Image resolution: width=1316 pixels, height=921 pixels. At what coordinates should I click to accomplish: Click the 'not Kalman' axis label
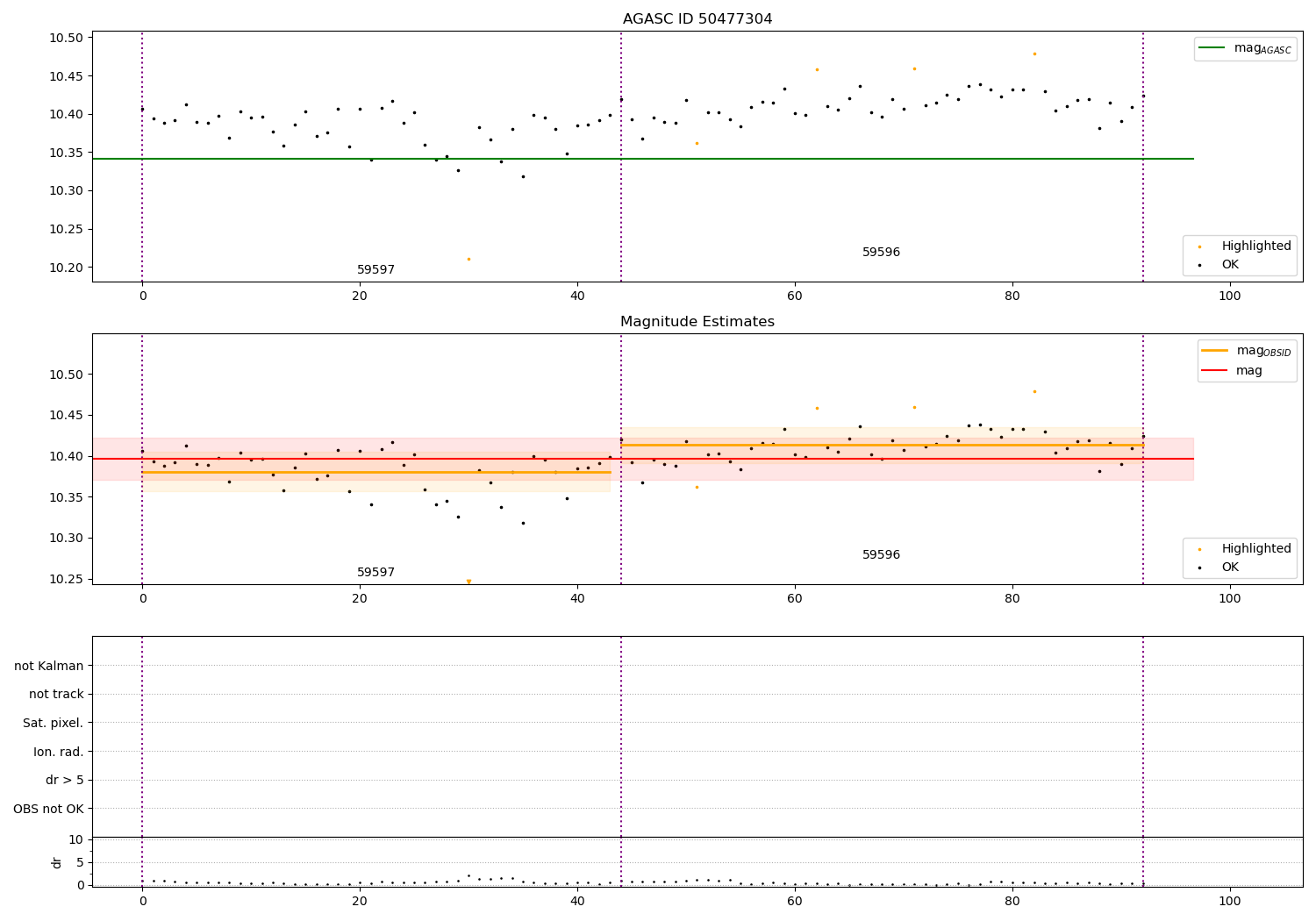click(49, 666)
